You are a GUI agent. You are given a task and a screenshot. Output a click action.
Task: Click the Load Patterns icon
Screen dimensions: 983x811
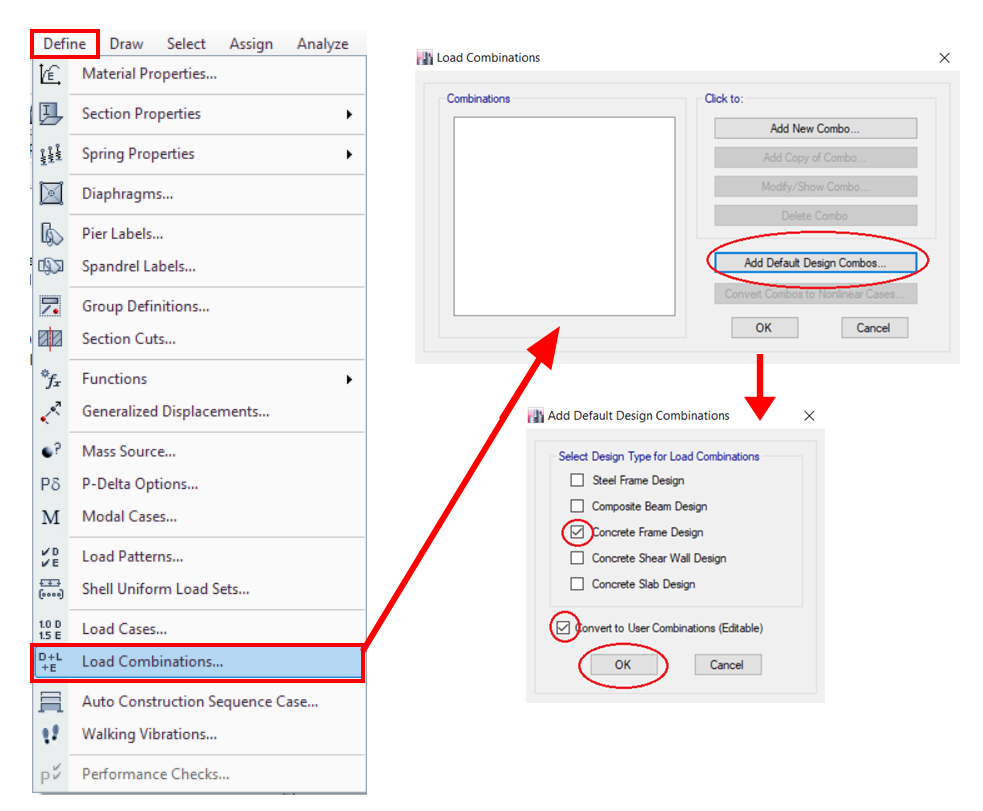pyautogui.click(x=51, y=557)
